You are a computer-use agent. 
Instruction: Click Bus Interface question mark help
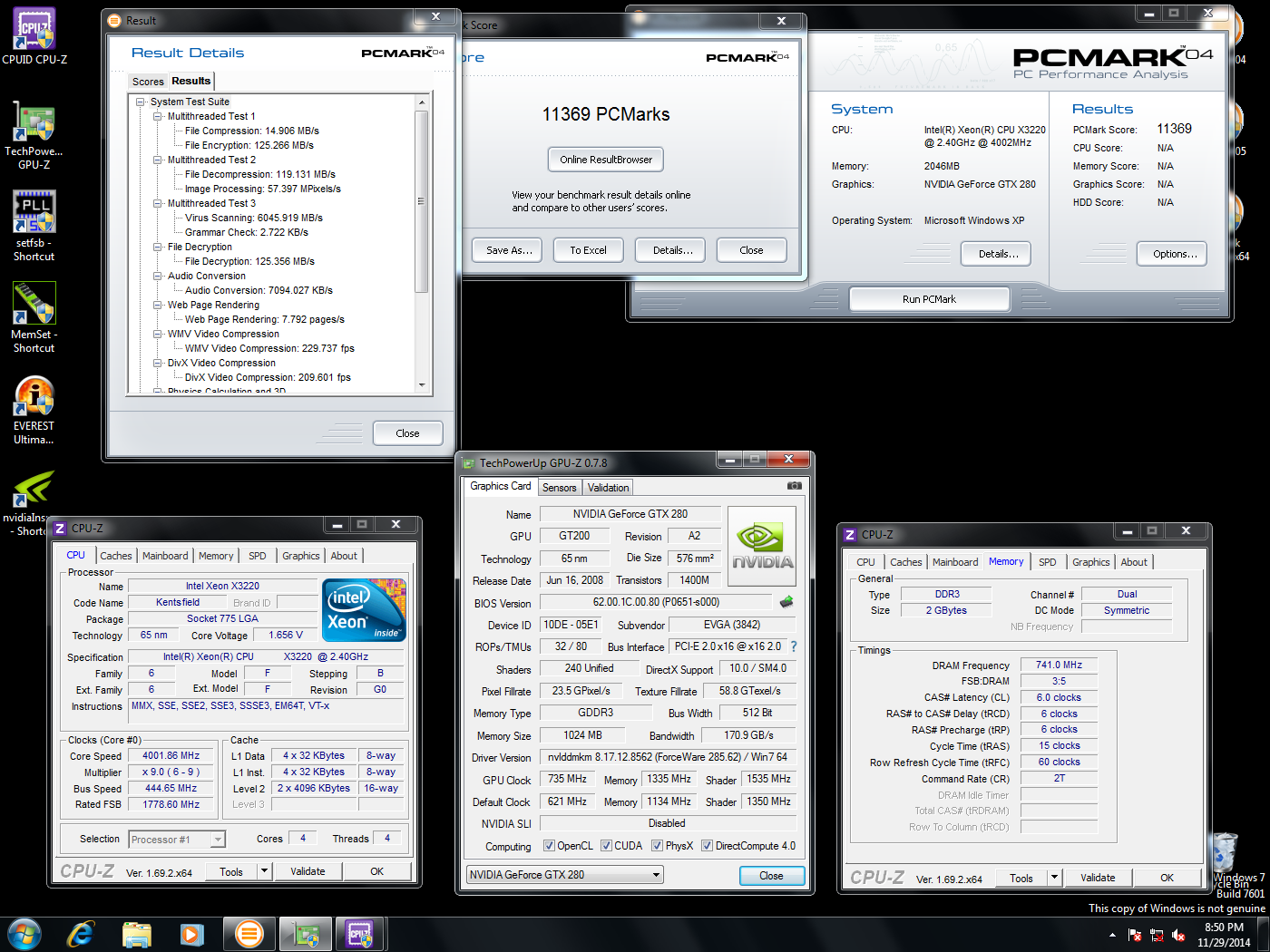tap(794, 646)
